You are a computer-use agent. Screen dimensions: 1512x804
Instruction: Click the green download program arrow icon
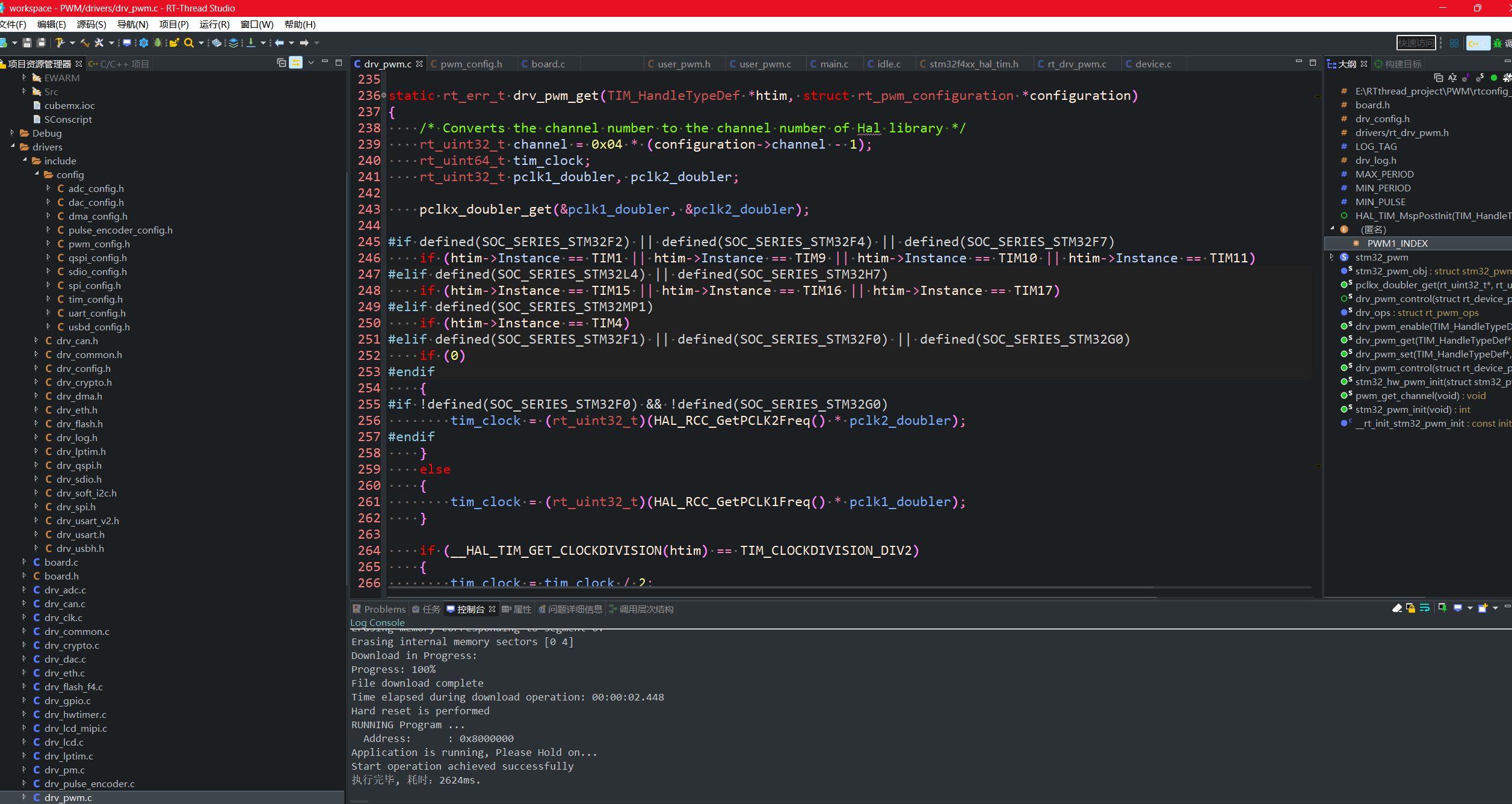point(251,43)
